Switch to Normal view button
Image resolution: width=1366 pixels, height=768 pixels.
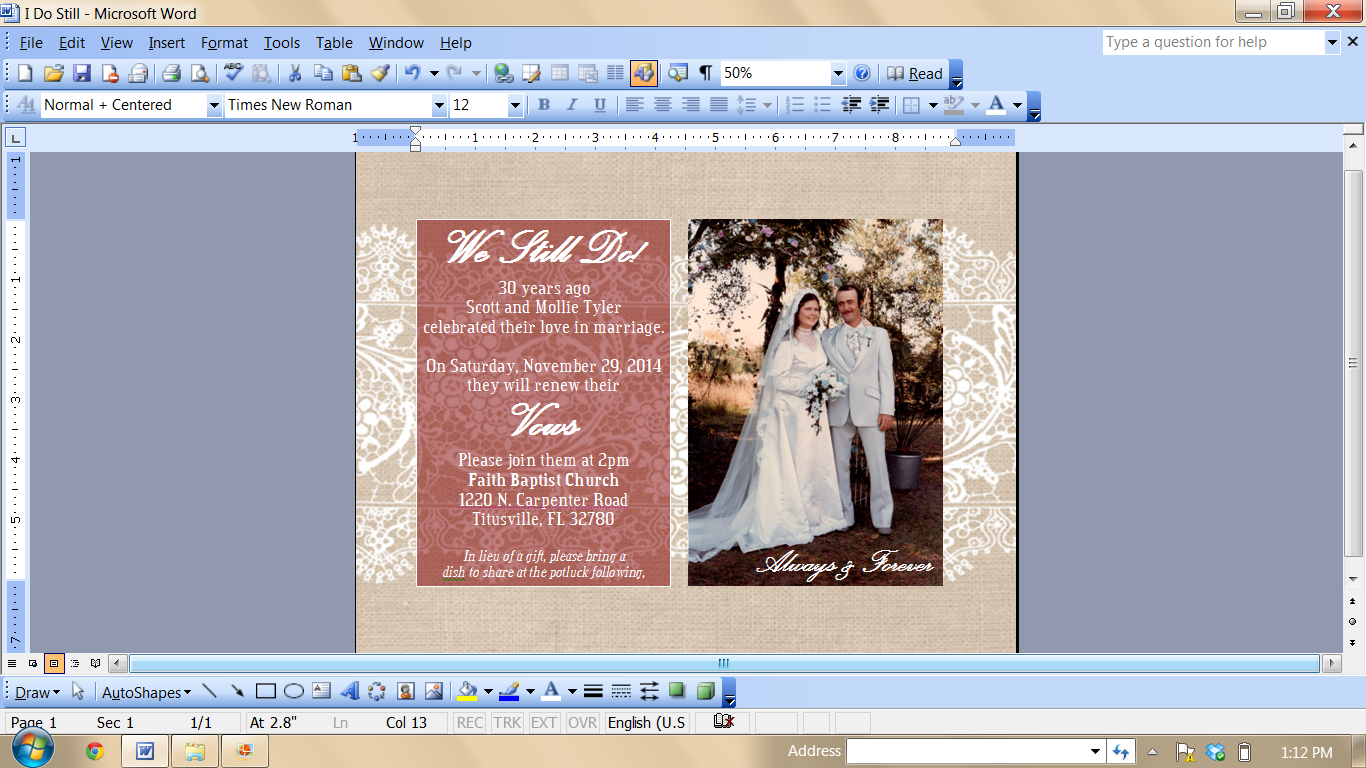pyautogui.click(x=12, y=663)
